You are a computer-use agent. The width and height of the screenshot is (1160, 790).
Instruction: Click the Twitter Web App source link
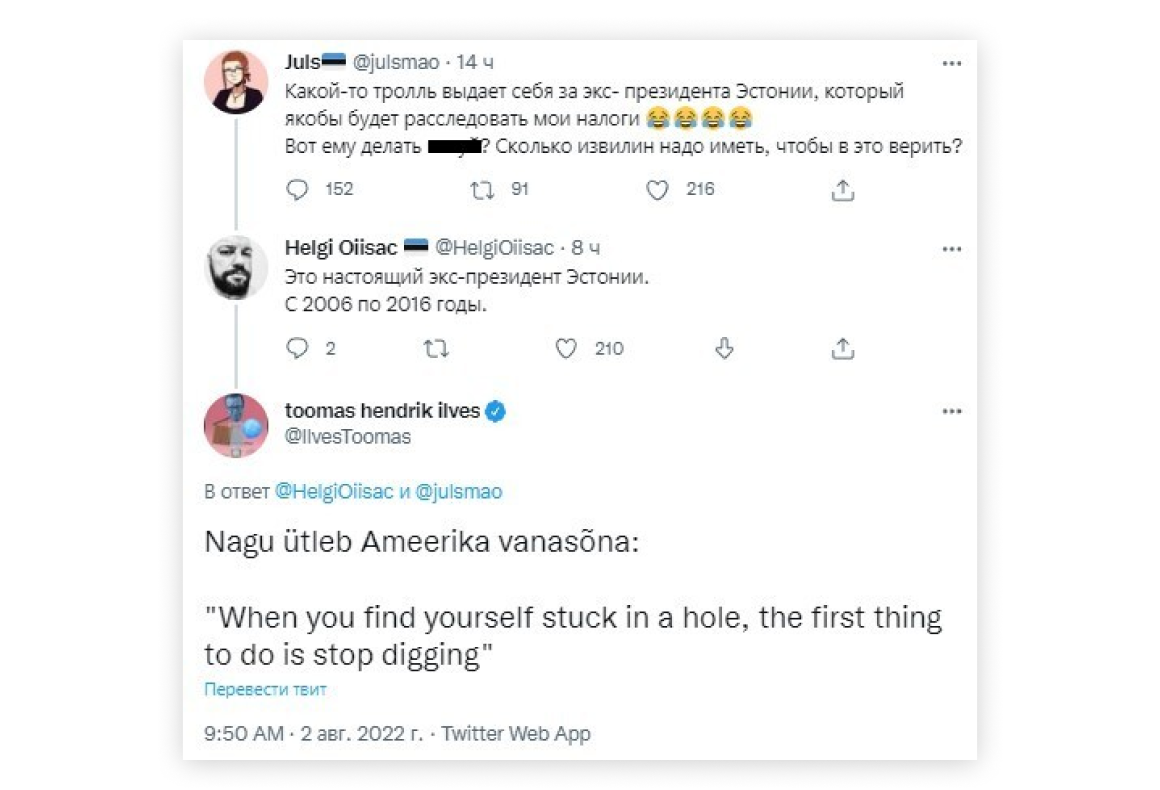[x=516, y=734]
